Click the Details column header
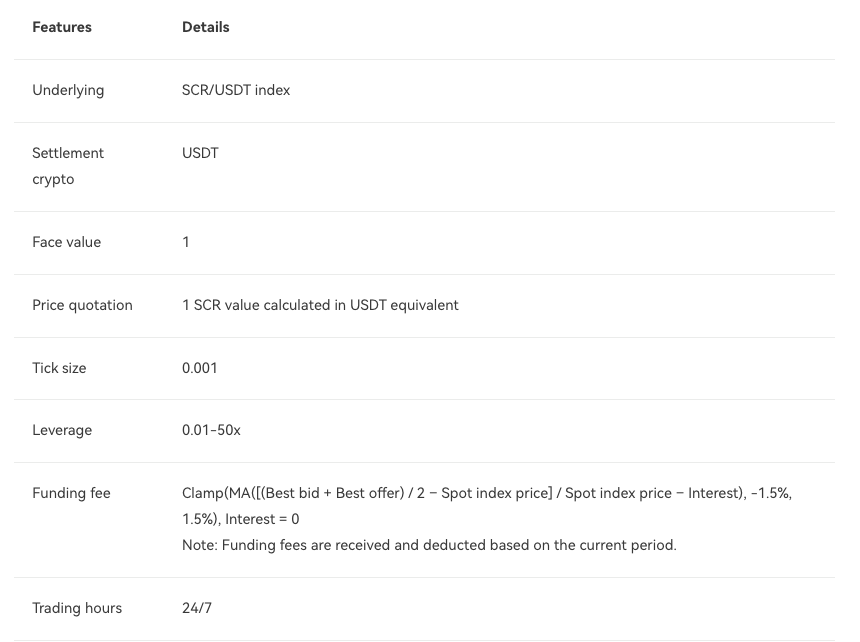 (x=206, y=27)
